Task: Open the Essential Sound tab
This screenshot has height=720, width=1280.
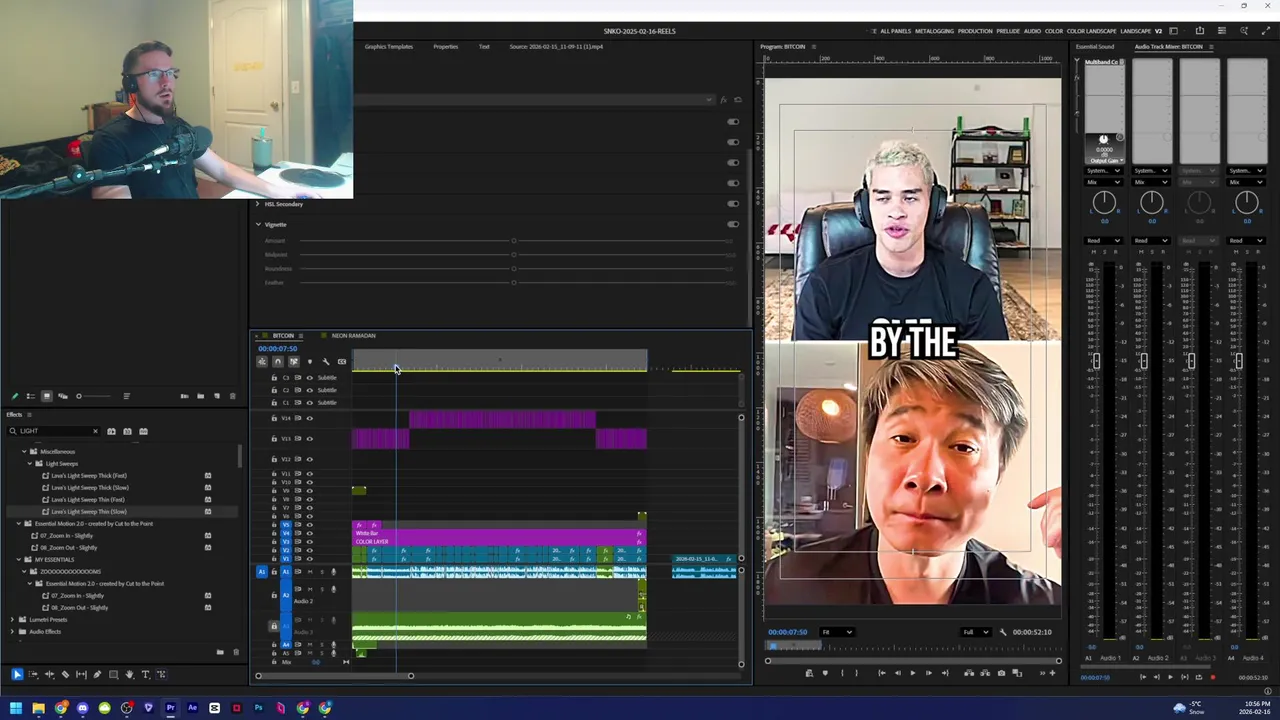Action: (x=1094, y=47)
